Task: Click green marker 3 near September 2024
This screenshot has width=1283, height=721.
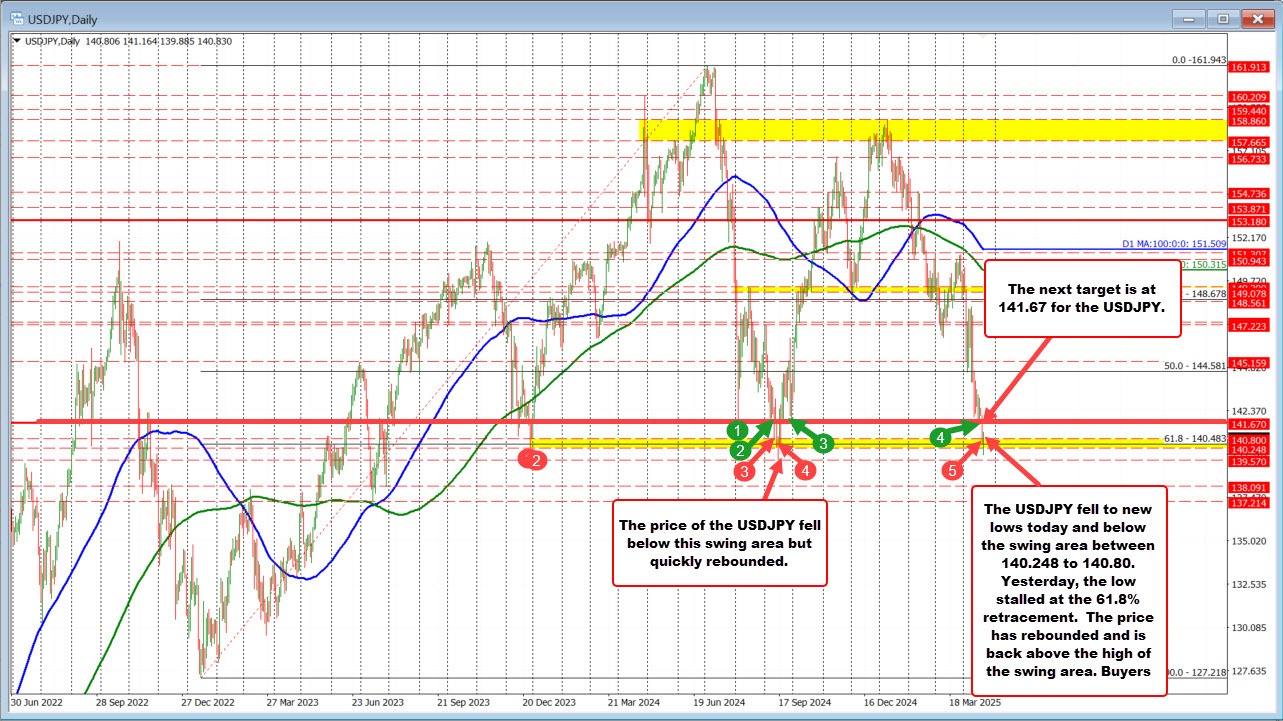Action: pyautogui.click(x=822, y=441)
